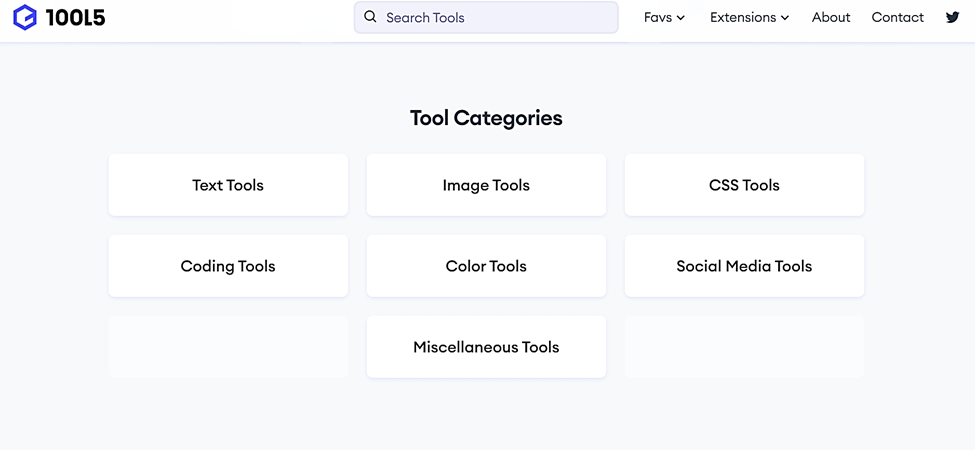Expand the Extensions dropdown menu
Image resolution: width=975 pixels, height=450 pixels.
(749, 17)
